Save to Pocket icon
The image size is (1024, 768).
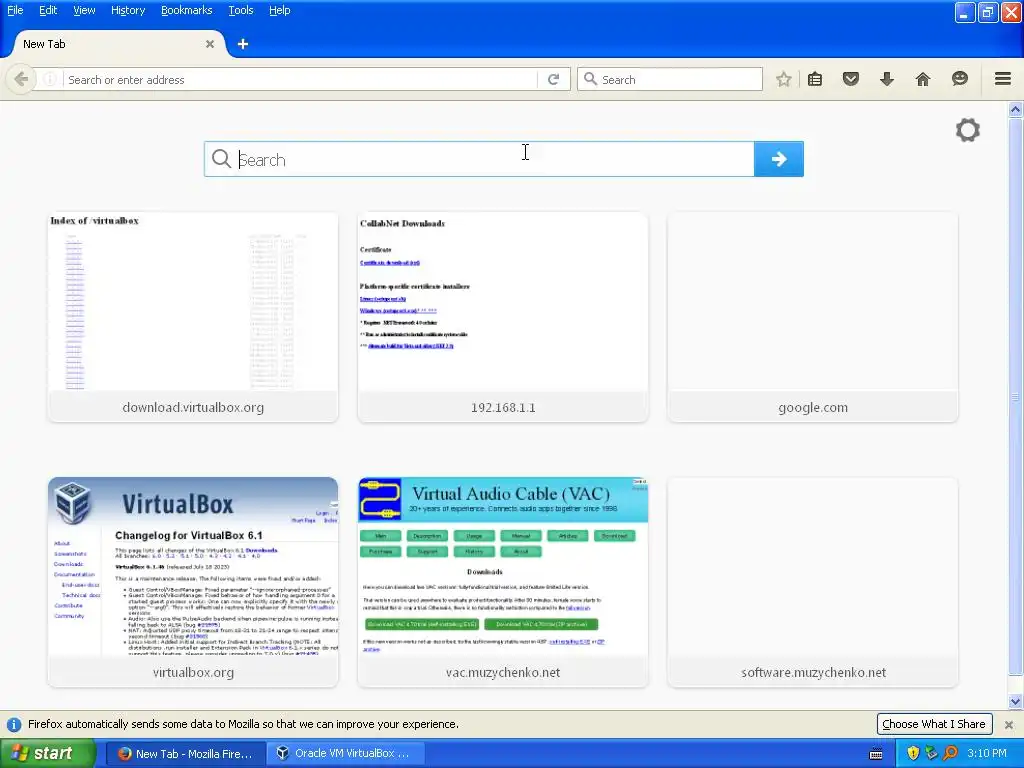pos(850,79)
